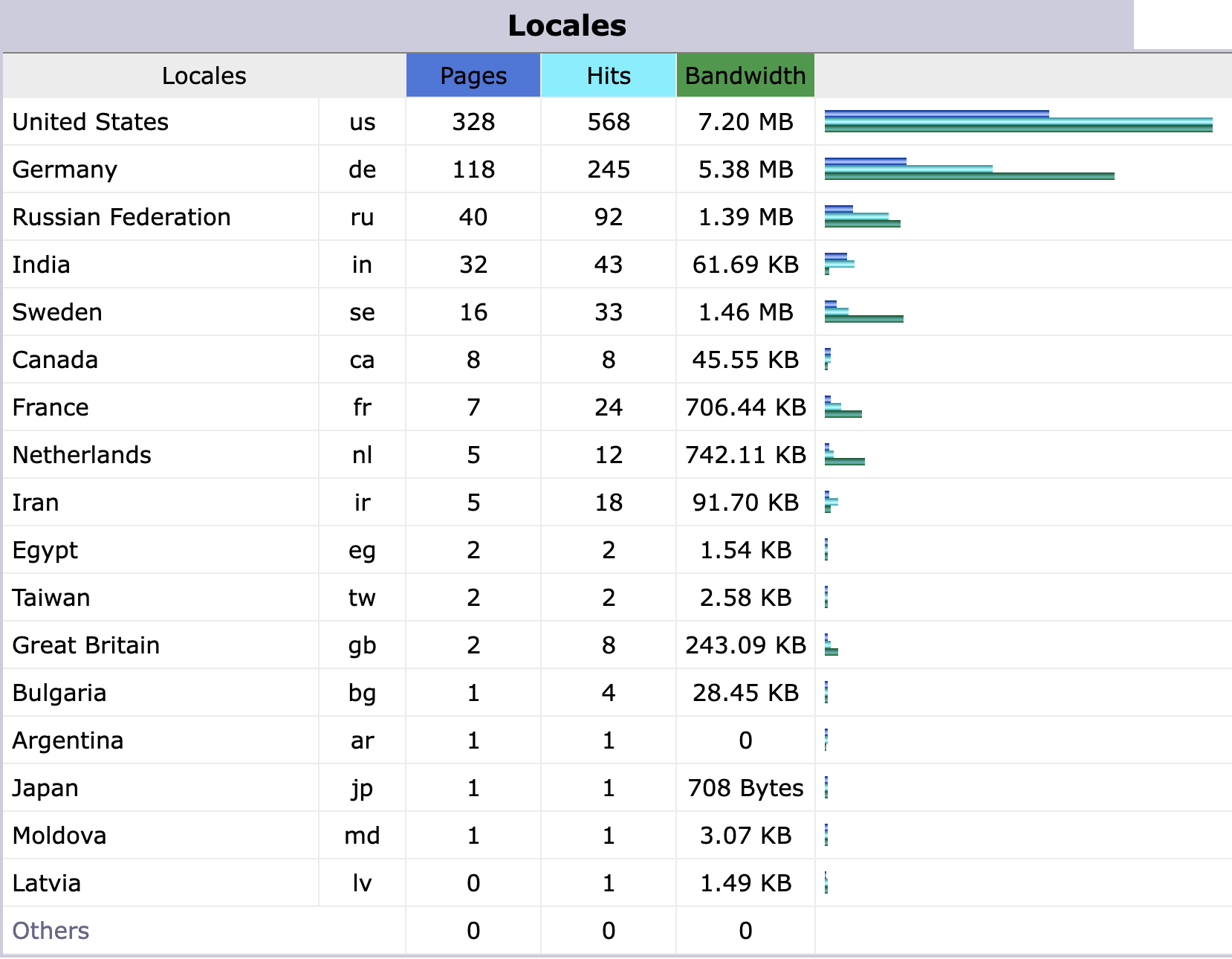The image size is (1232, 959).
Task: Open the Others locales entry
Action: point(50,930)
